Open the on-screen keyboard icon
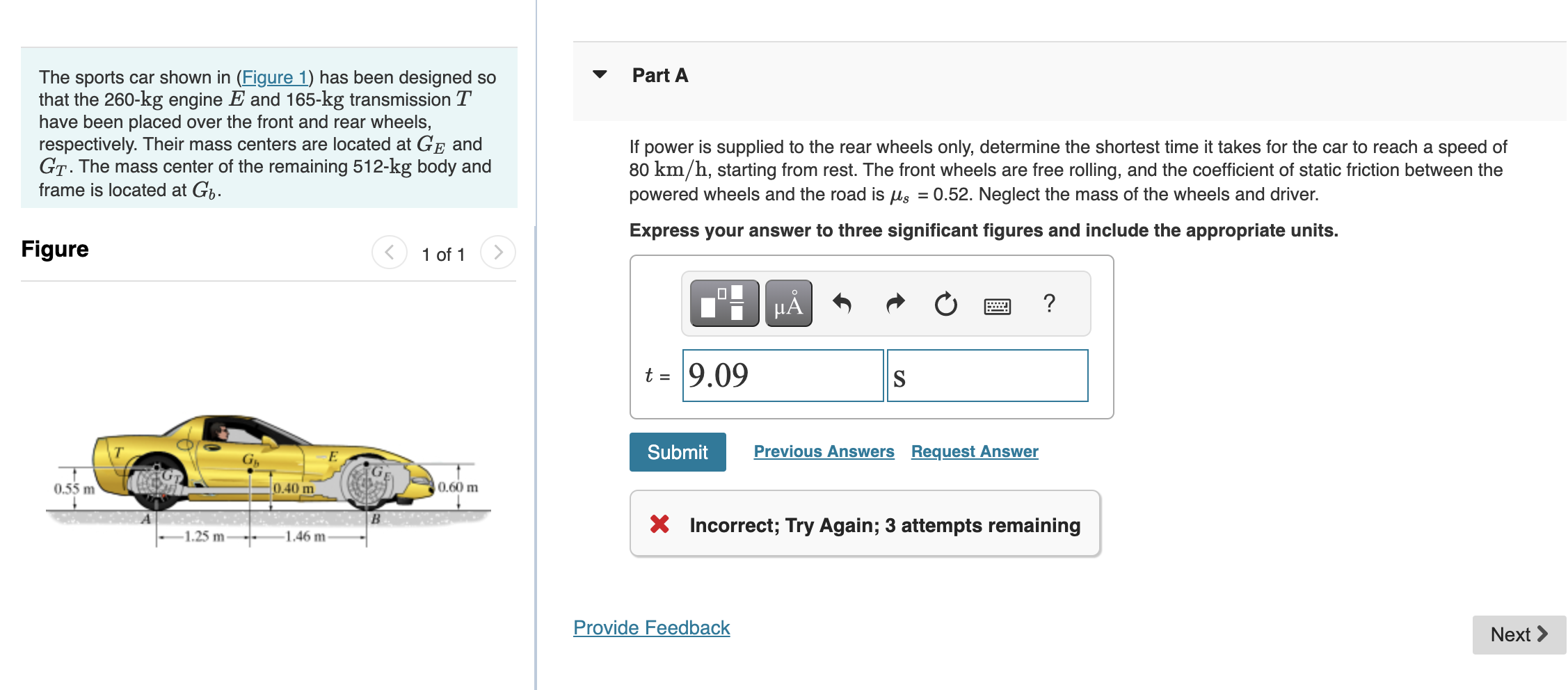Viewport: 1568px width, 690px height. click(998, 305)
